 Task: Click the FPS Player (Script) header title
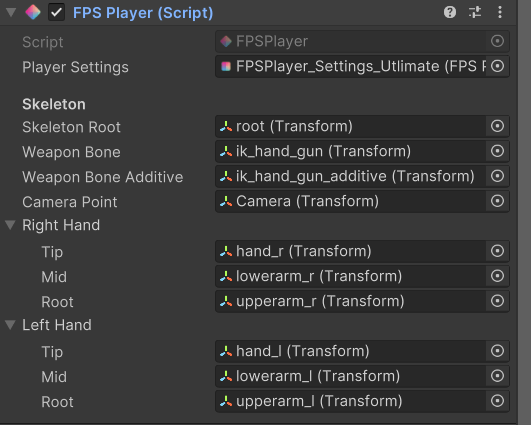(143, 13)
